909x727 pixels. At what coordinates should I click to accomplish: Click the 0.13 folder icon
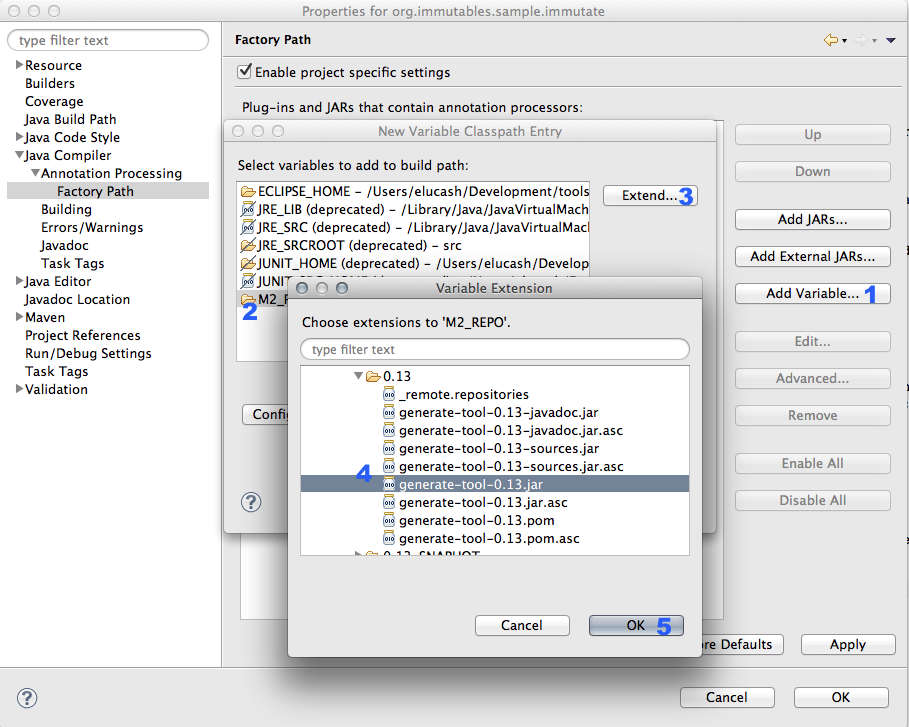pyautogui.click(x=373, y=376)
